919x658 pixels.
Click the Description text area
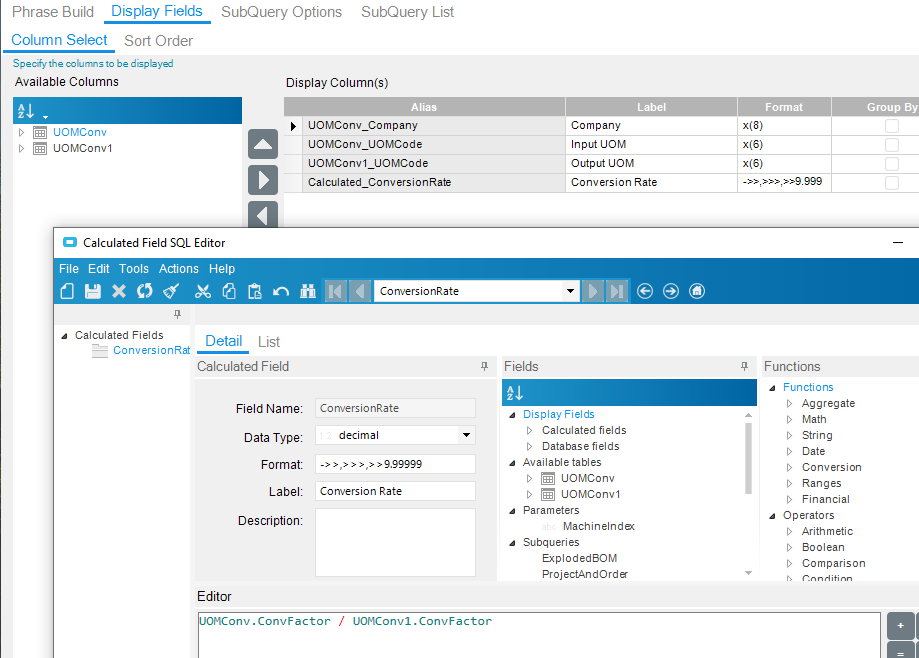point(395,543)
